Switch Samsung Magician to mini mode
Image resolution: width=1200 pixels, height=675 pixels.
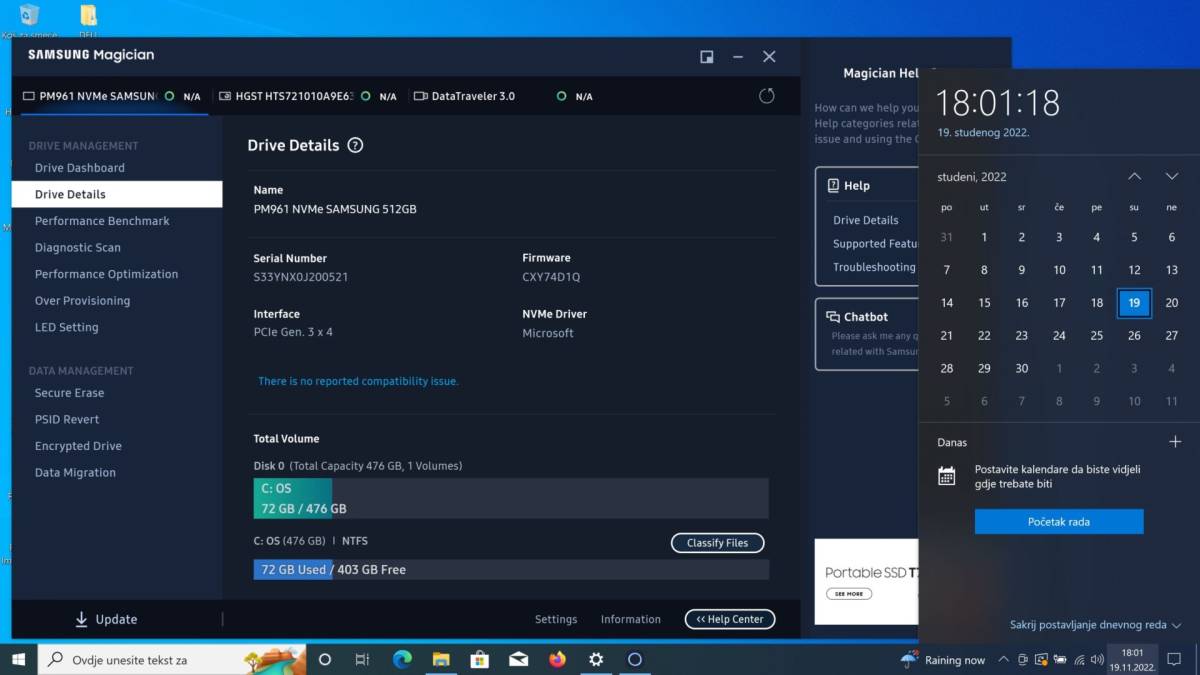click(707, 57)
